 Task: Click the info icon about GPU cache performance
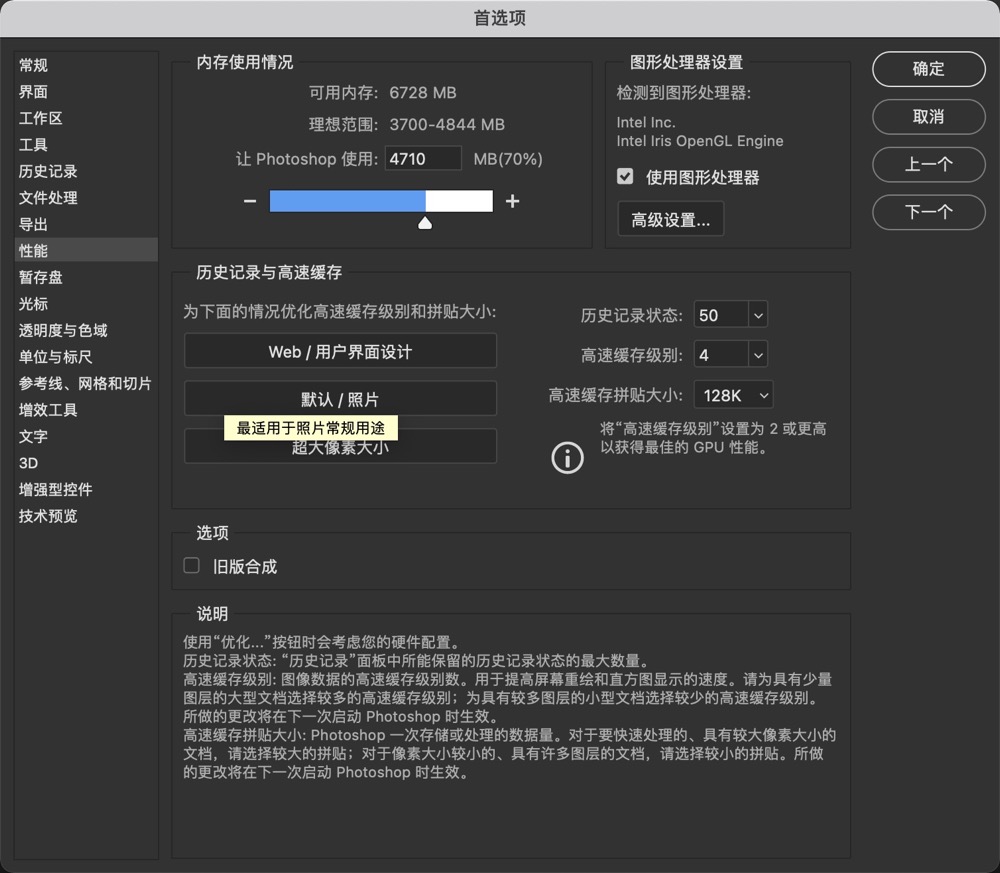click(x=567, y=458)
